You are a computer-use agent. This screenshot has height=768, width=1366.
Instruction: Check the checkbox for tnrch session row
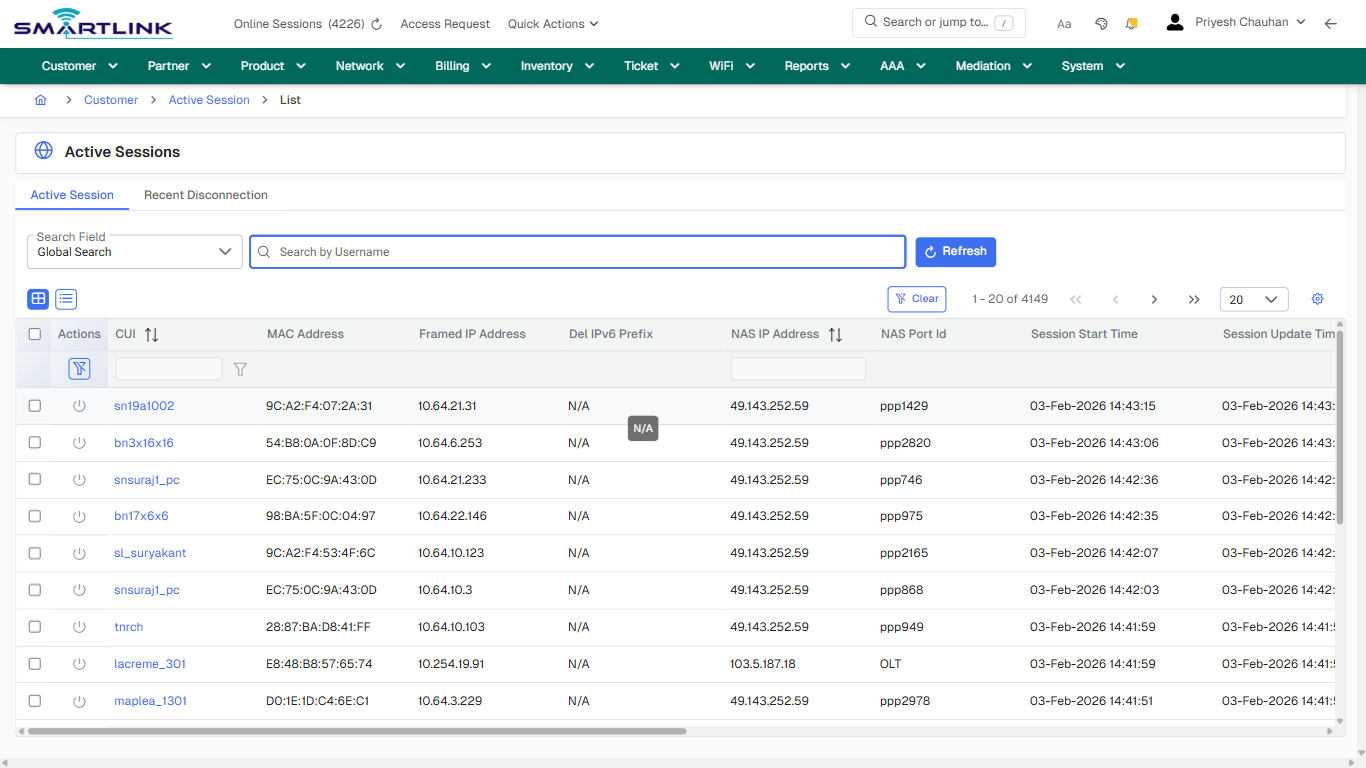pos(34,627)
